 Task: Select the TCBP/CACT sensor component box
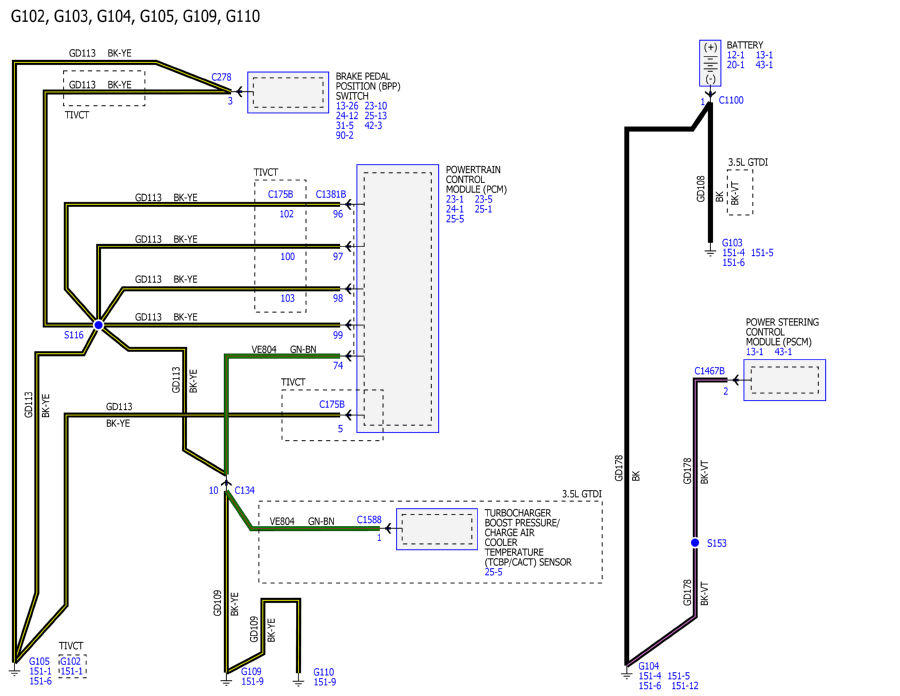[437, 529]
